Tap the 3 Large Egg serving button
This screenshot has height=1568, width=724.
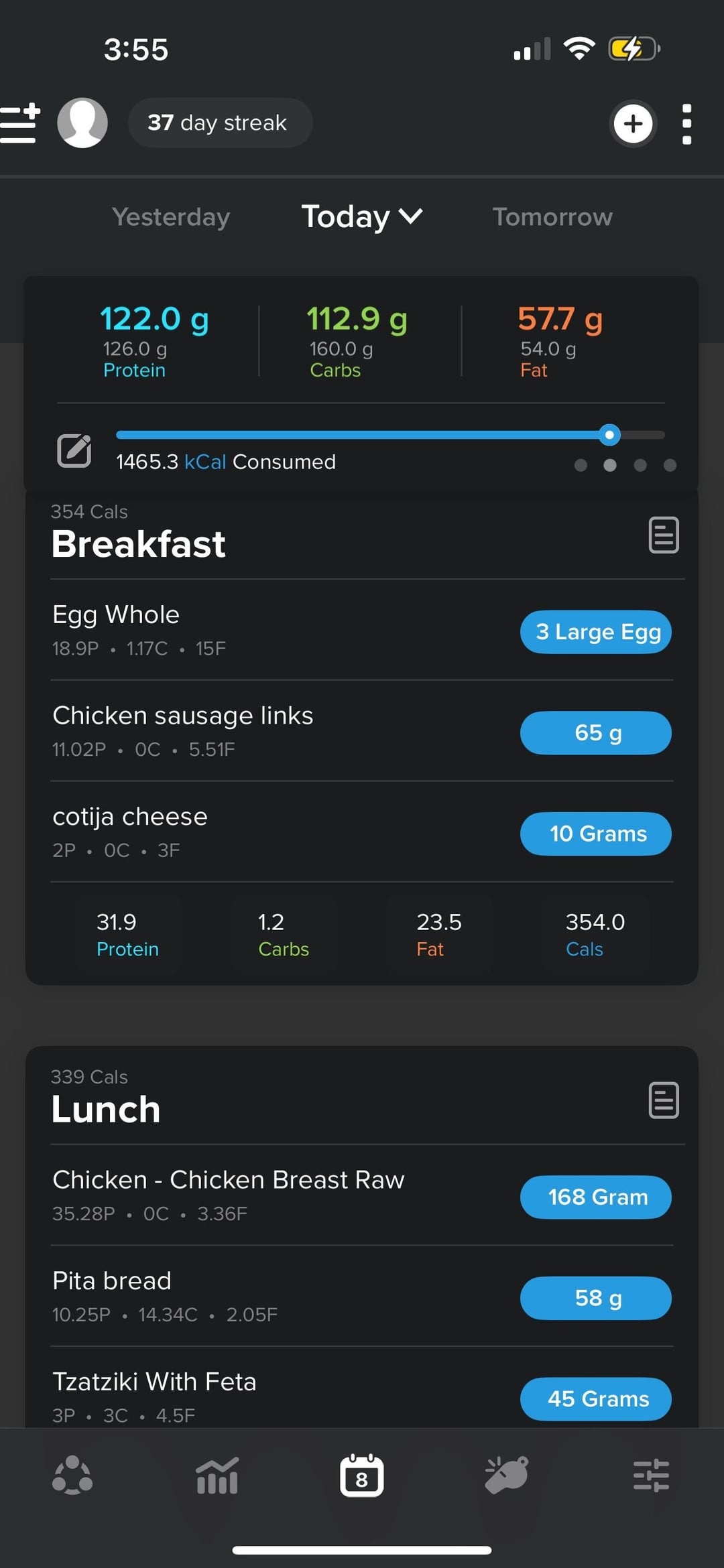pyautogui.click(x=596, y=632)
